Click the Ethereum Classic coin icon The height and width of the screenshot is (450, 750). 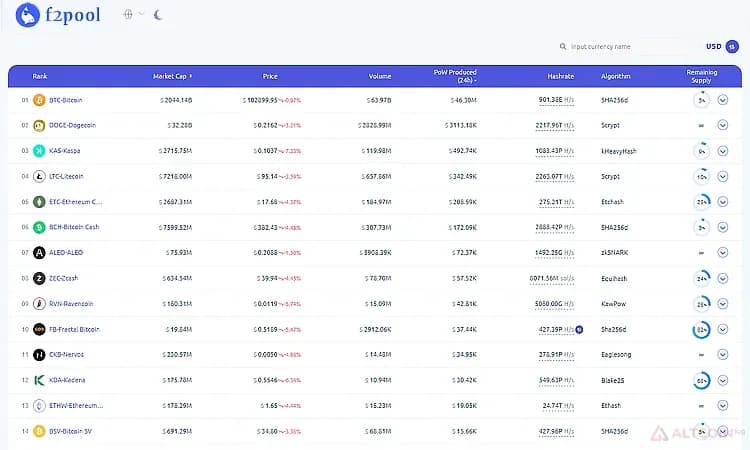pyautogui.click(x=39, y=202)
